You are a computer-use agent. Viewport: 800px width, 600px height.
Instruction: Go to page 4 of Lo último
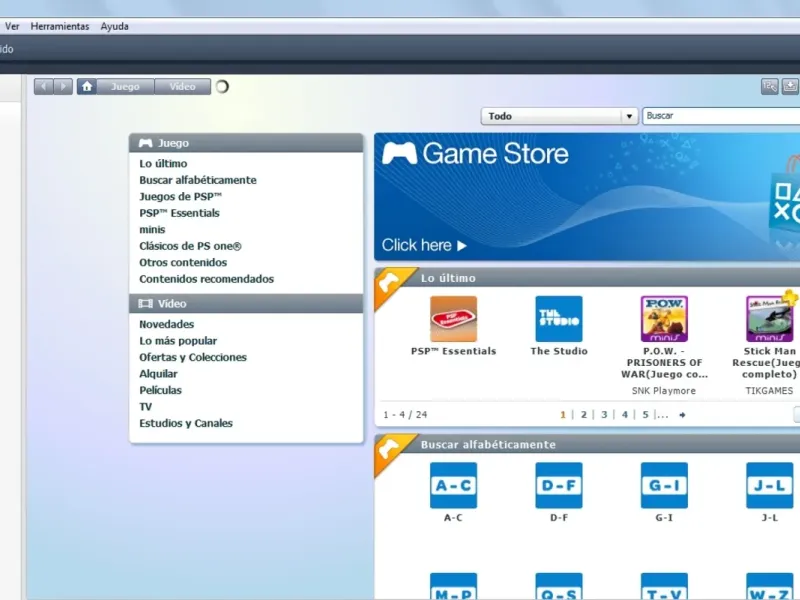point(624,415)
